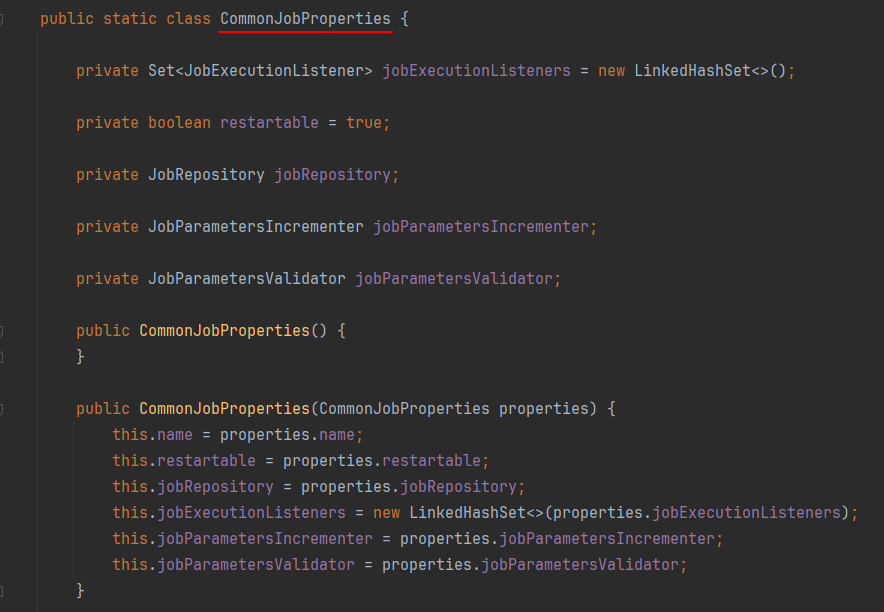Screen dimensions: 884x612
Task: Click 'new' keyword inside the copy constructor
Action: tap(387, 512)
